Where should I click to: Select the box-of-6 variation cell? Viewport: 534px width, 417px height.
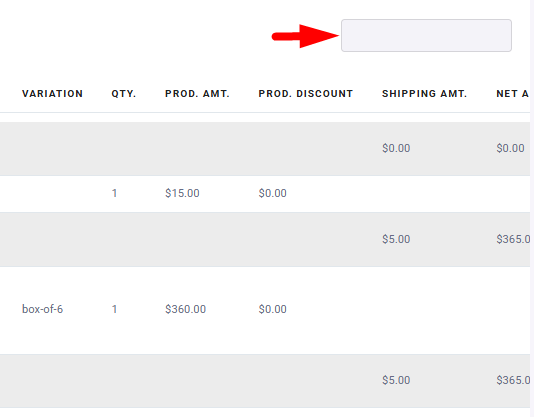coord(43,309)
